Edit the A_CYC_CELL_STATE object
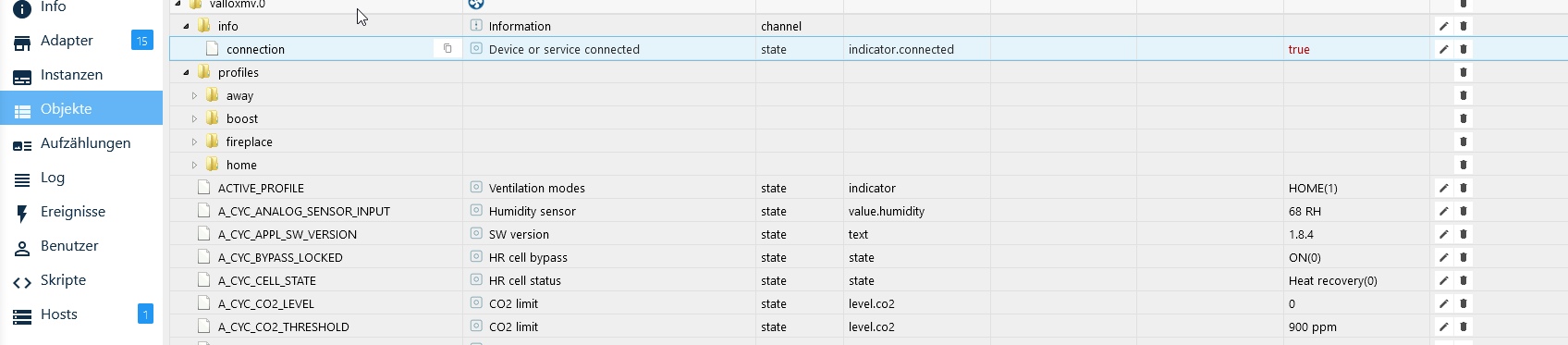The width and height of the screenshot is (1568, 345). [1443, 280]
